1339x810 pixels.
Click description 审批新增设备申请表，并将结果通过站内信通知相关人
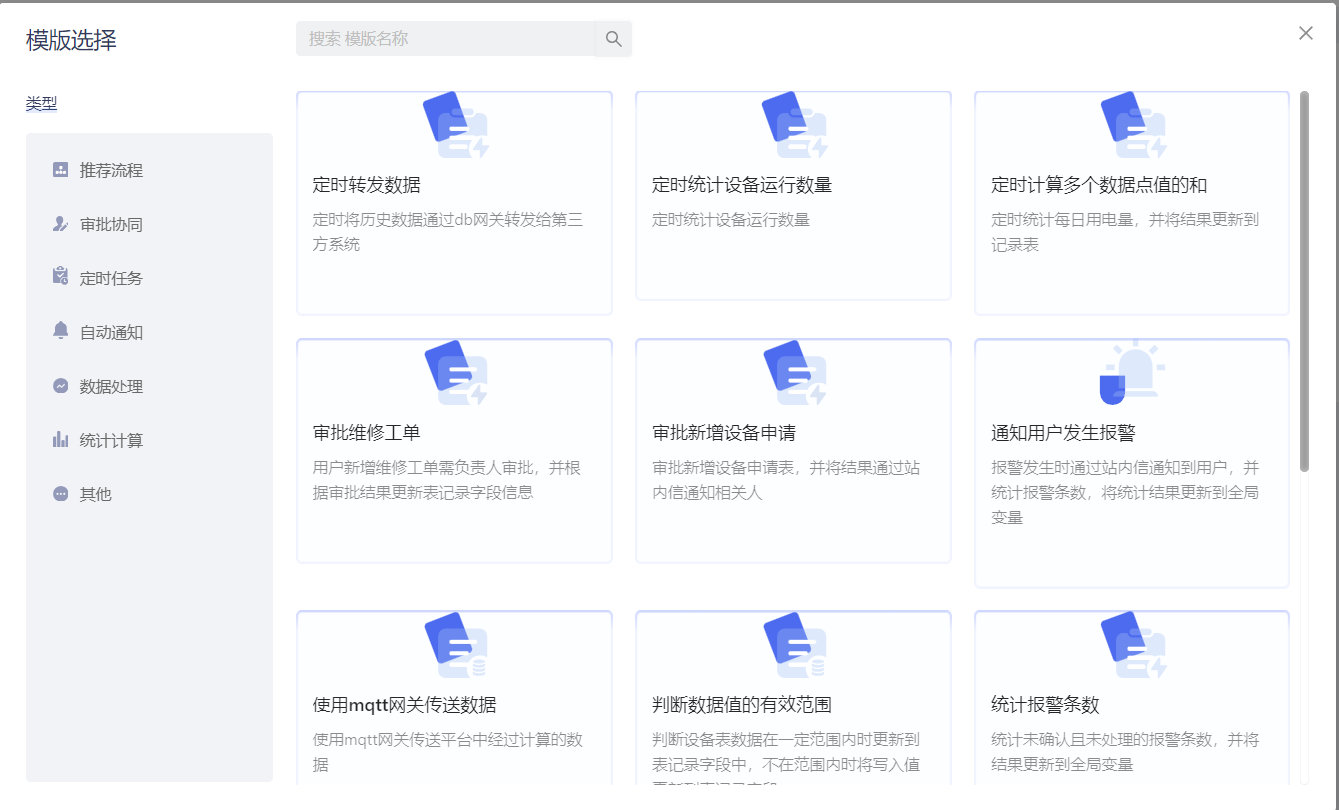click(x=786, y=480)
